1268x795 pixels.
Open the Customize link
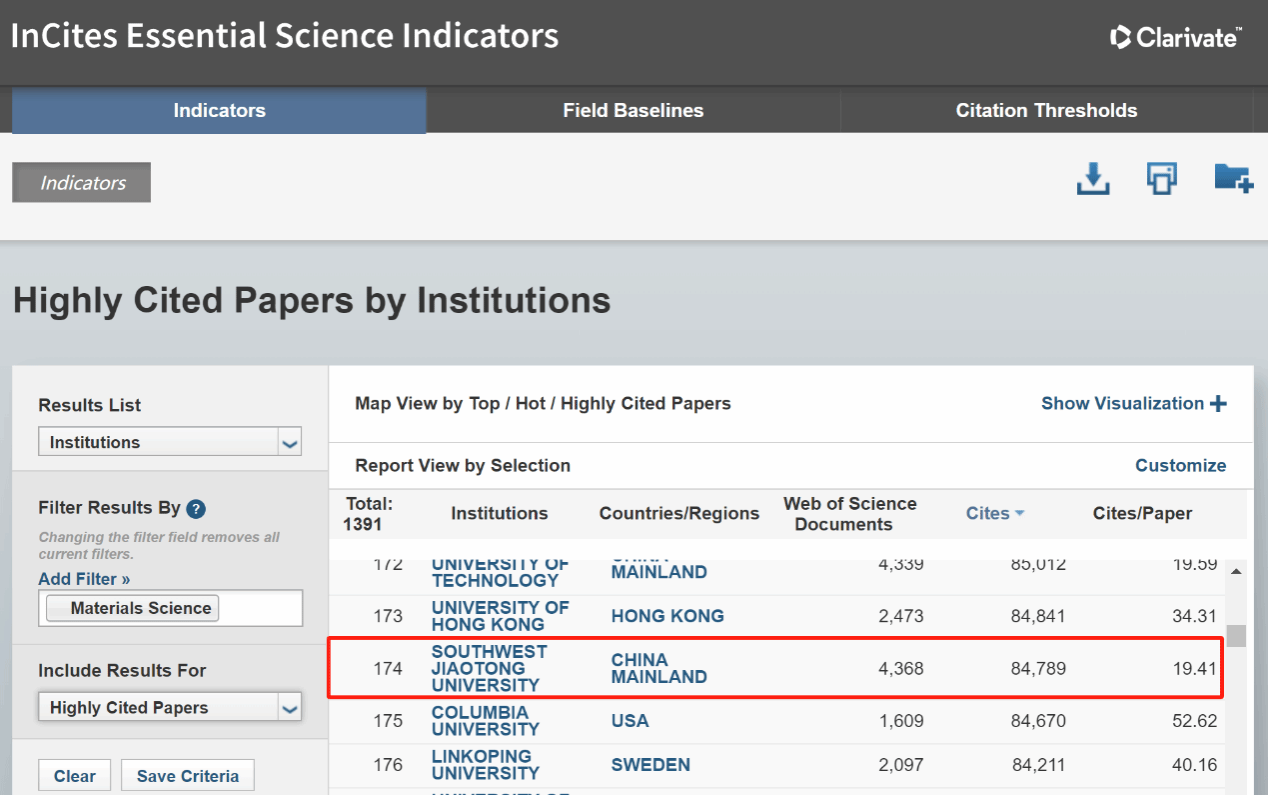(x=1180, y=466)
